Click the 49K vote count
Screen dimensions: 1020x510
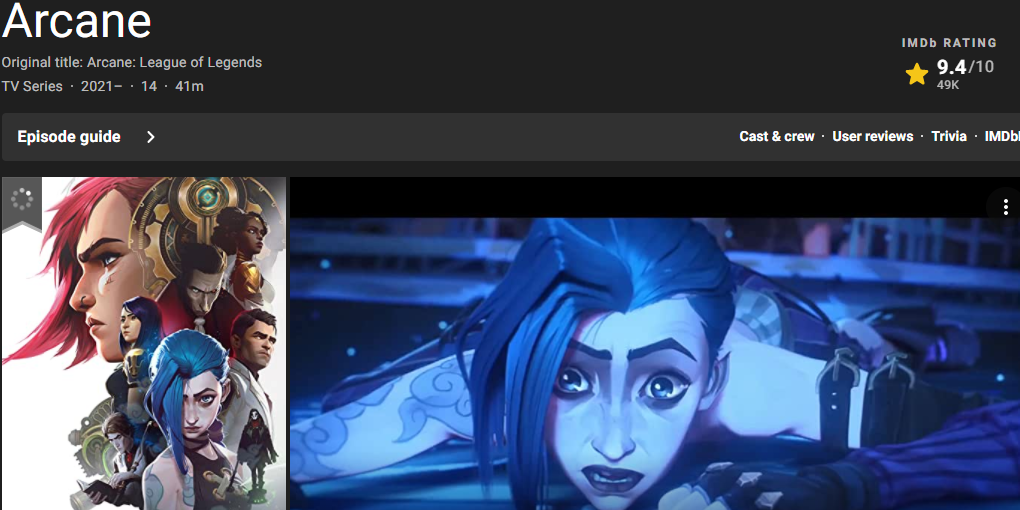tap(948, 85)
